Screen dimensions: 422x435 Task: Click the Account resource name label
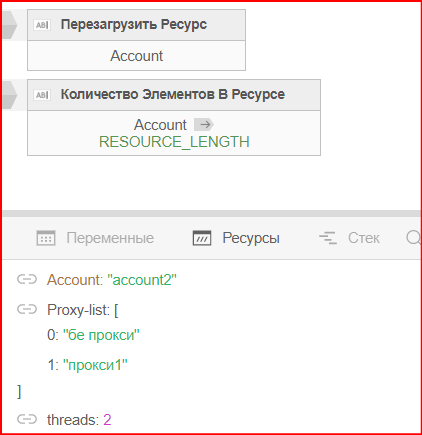(x=75, y=280)
